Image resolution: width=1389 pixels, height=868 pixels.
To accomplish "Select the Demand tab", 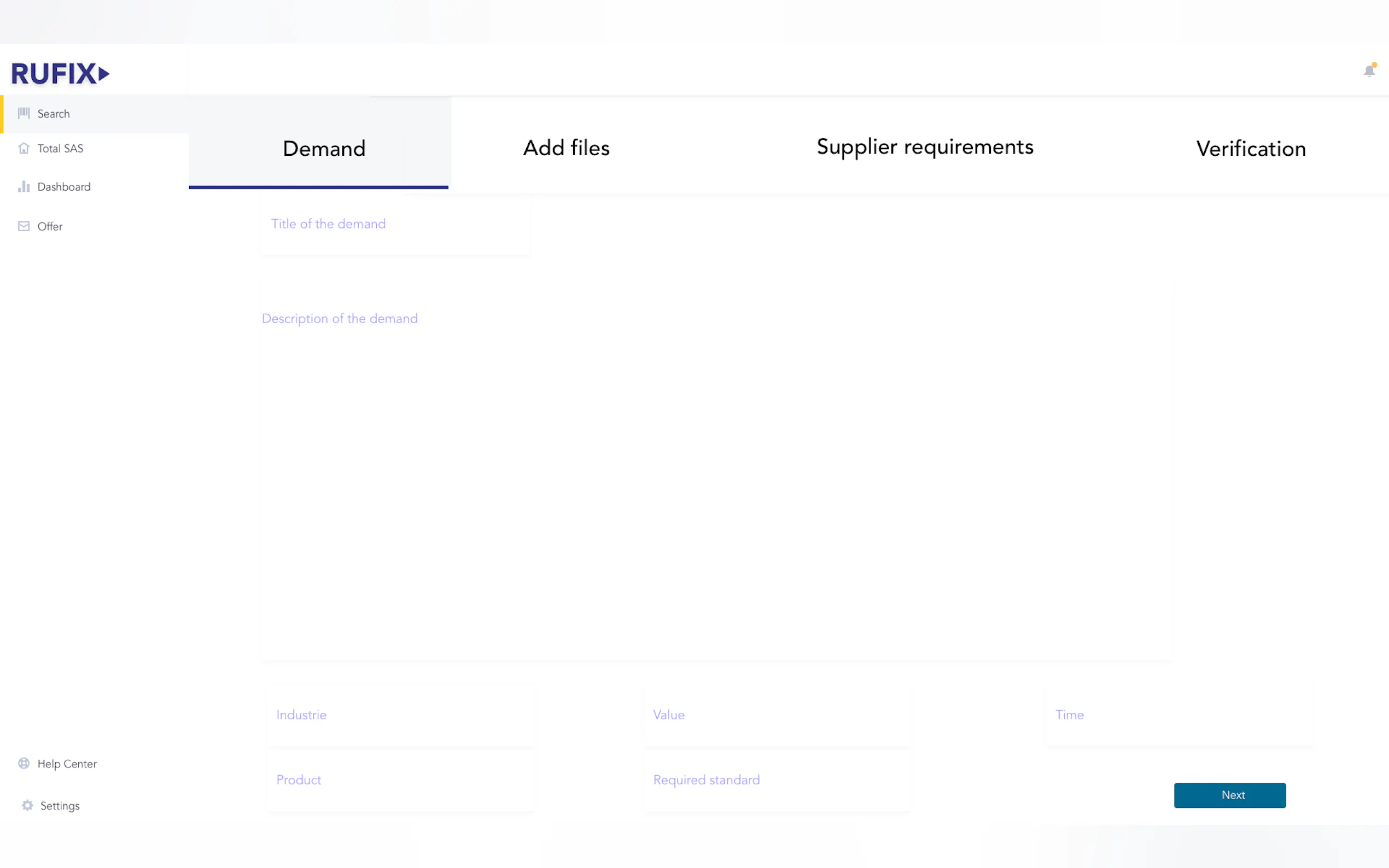I will (x=324, y=149).
